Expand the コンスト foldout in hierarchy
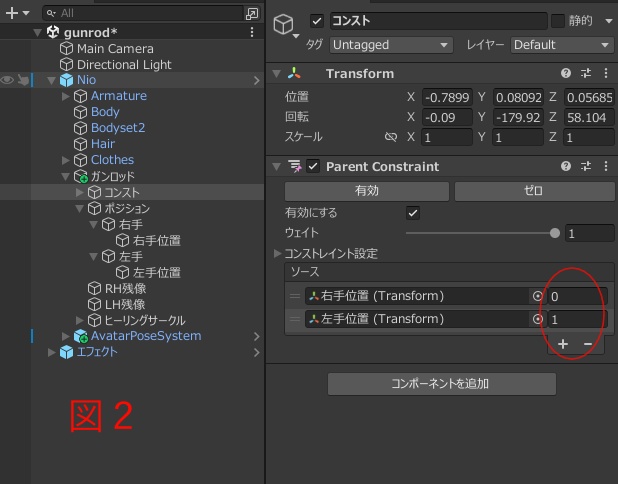This screenshot has width=618, height=484. click(80, 192)
